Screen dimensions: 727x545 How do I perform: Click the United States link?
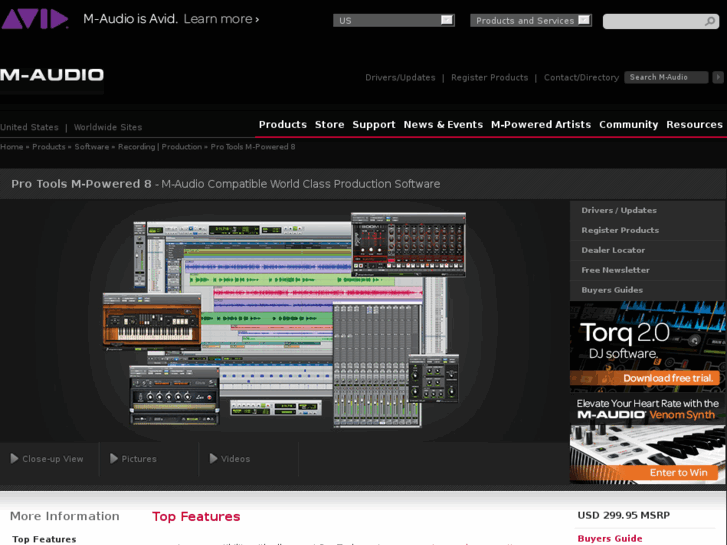[x=29, y=127]
